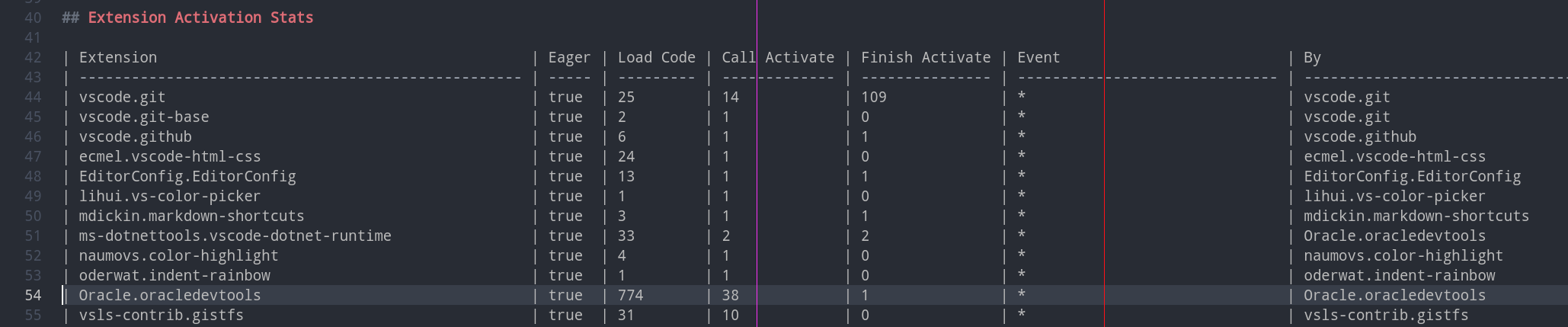1568x327 pixels.
Task: Click the "Finish Activate" column header text
Action: coord(926,57)
